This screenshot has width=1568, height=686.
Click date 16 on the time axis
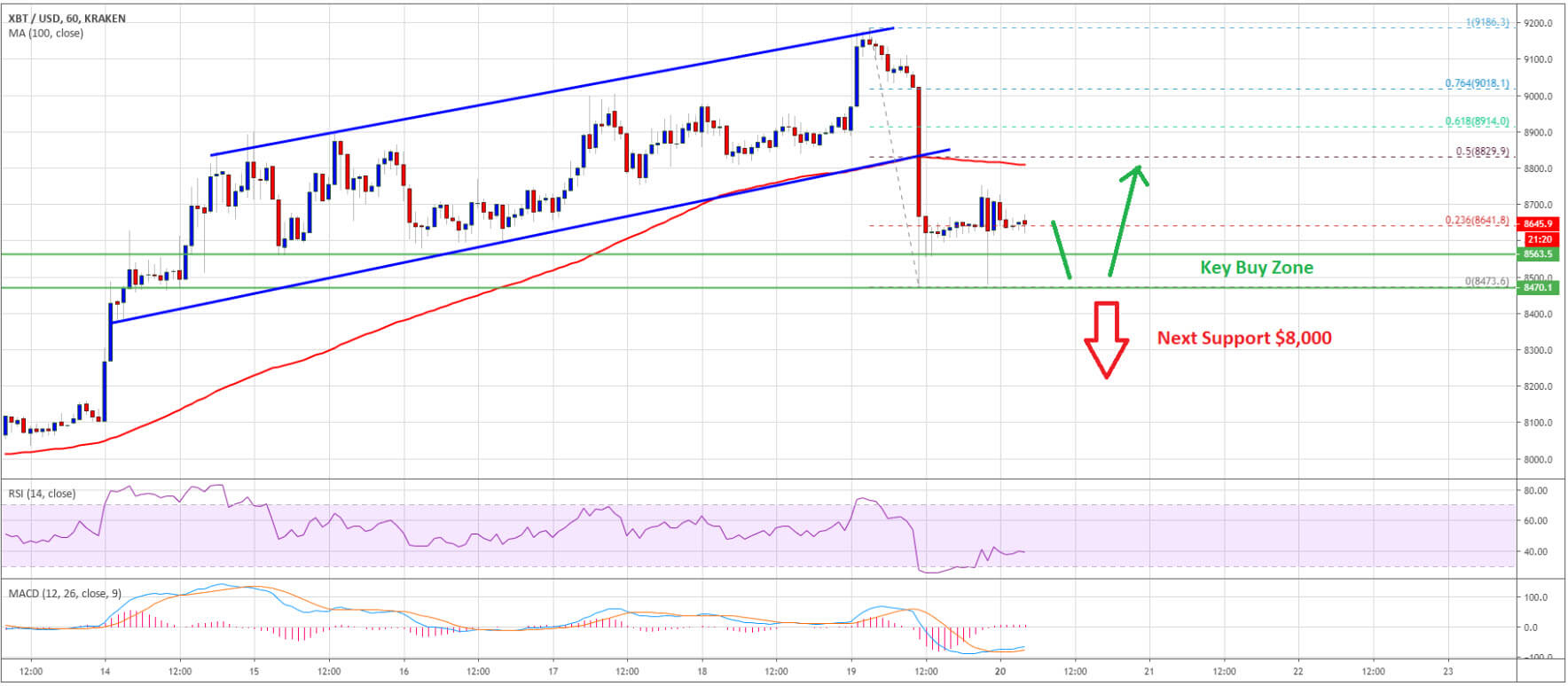[x=404, y=672]
